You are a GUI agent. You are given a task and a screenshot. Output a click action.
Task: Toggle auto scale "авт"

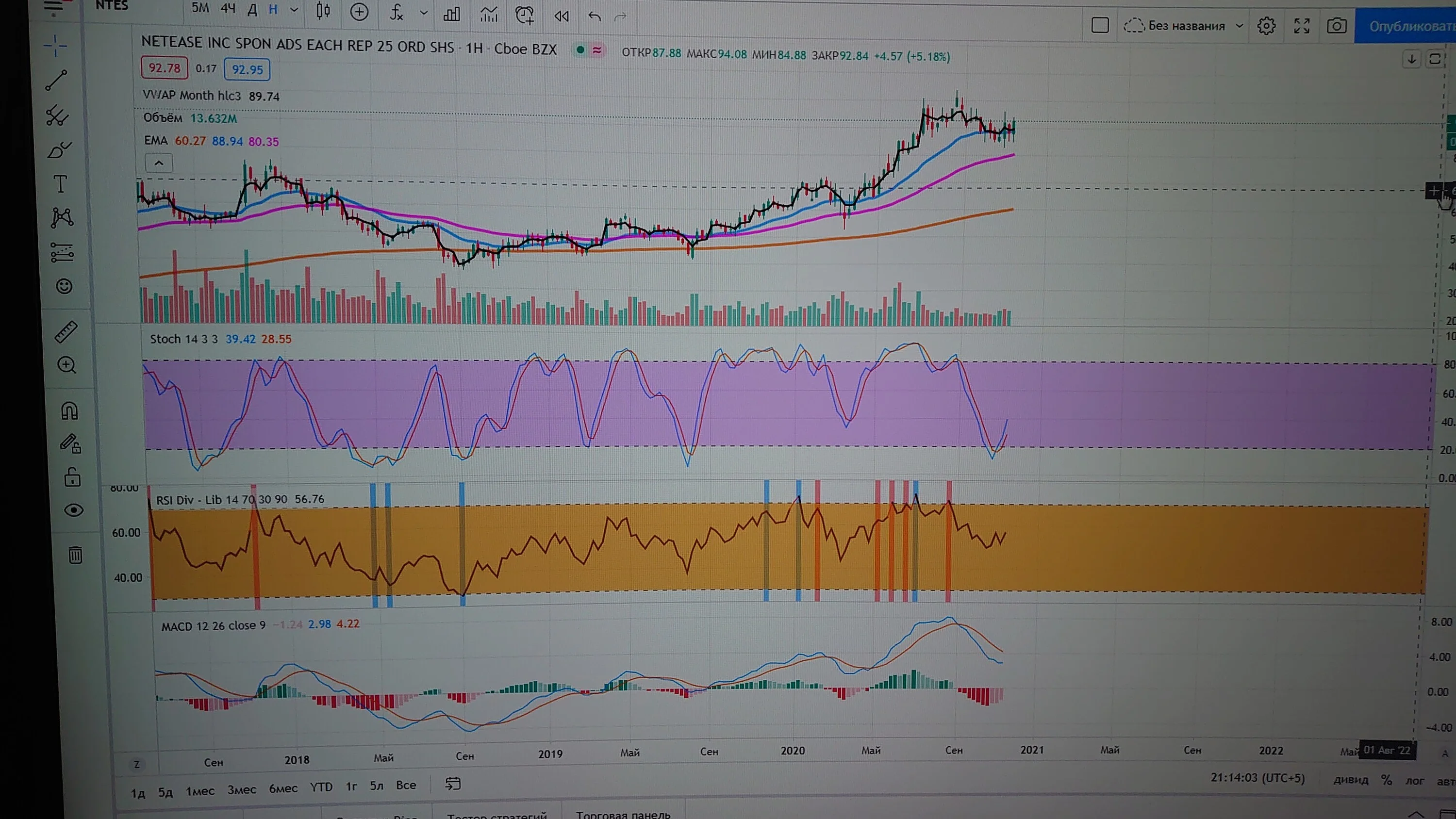tap(1446, 781)
